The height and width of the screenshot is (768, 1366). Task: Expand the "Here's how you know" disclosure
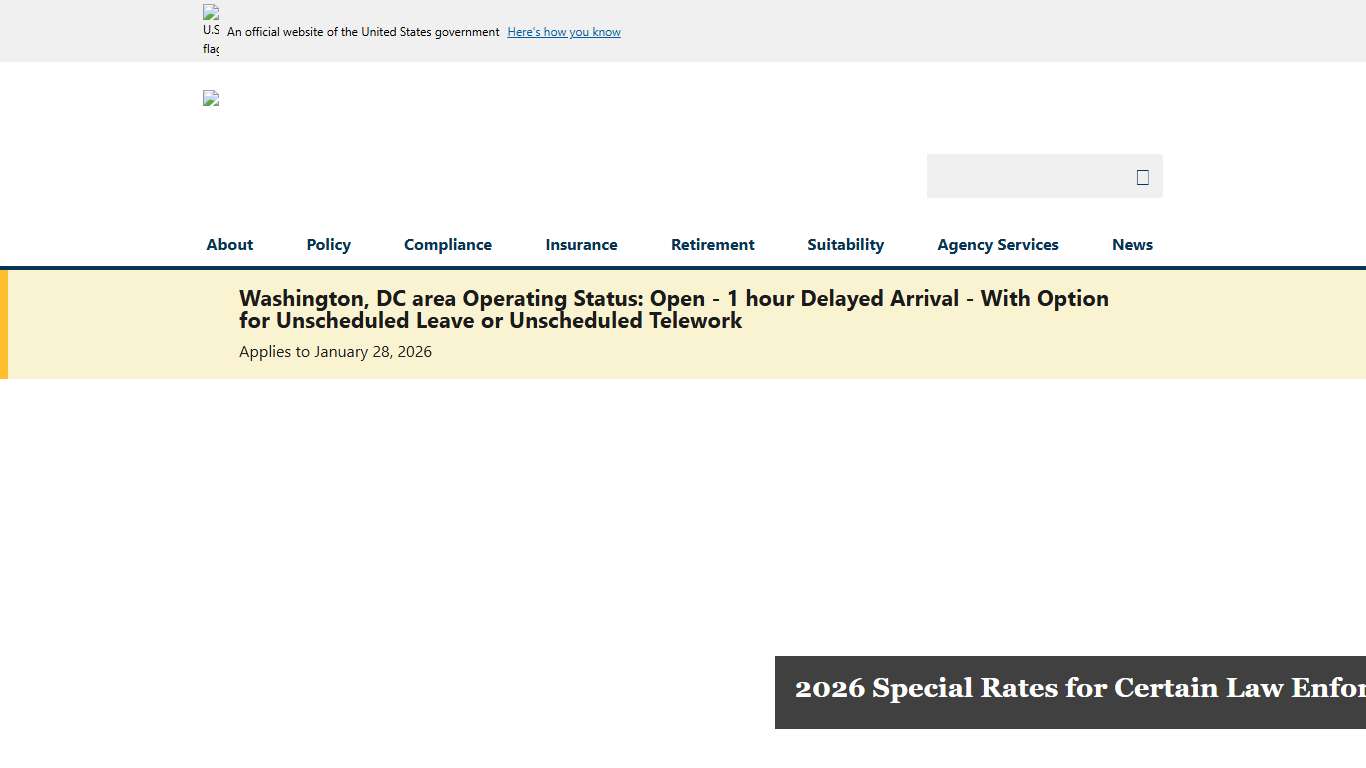(x=563, y=31)
